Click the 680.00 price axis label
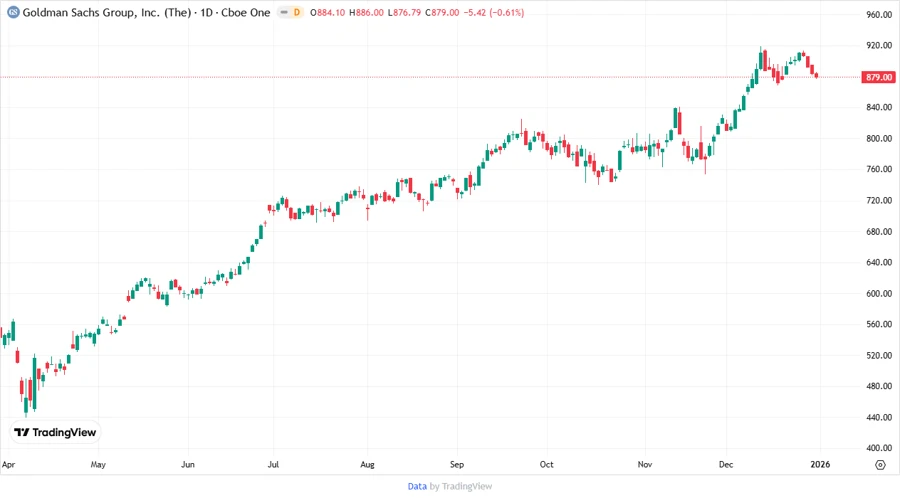 click(879, 231)
